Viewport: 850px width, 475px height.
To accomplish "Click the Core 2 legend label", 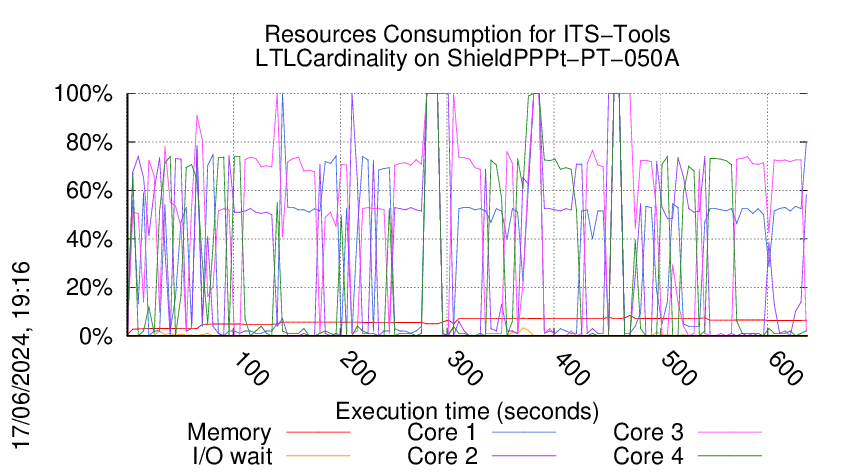I will 442,456.
